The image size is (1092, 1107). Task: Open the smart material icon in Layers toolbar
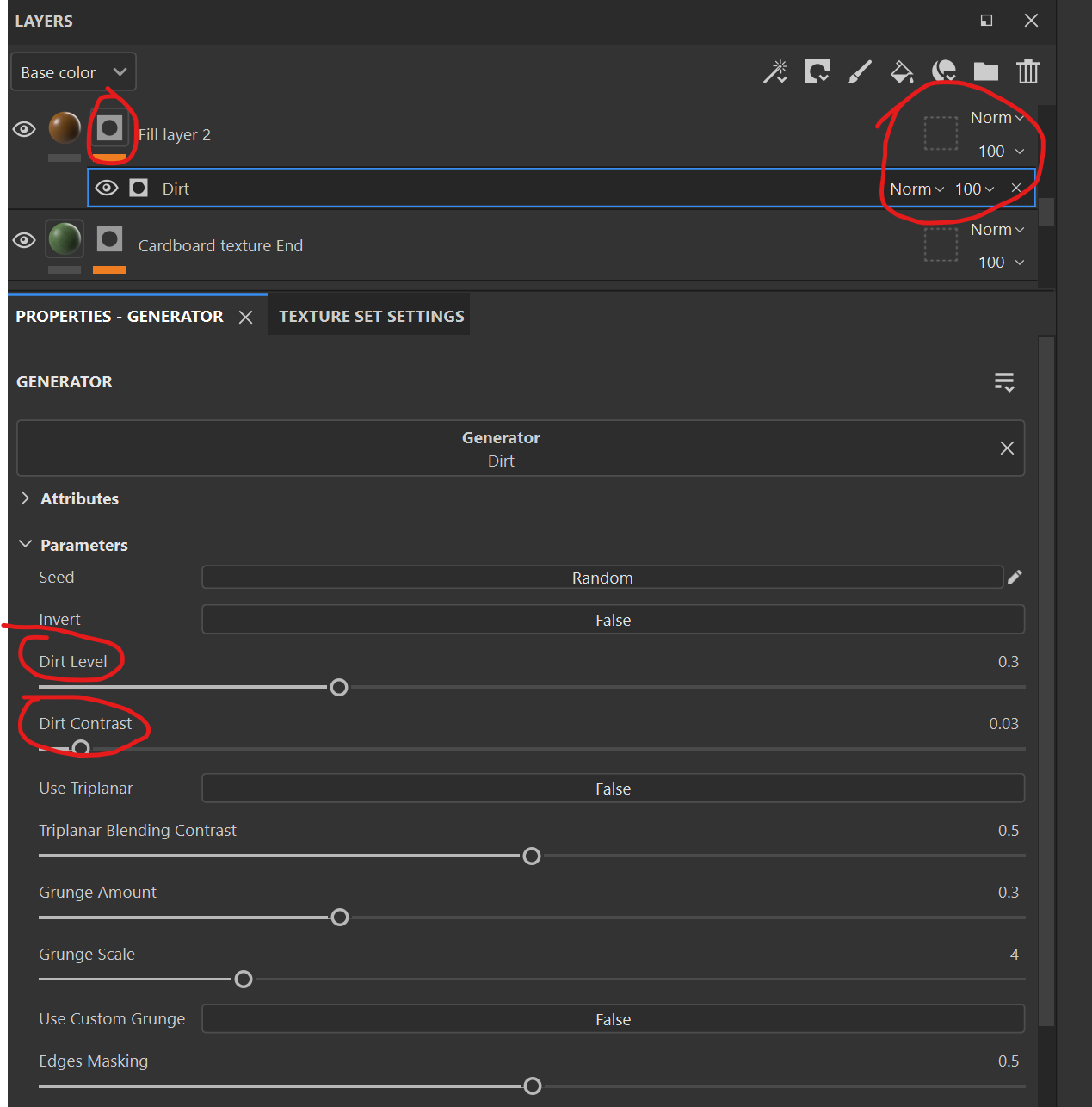[944, 71]
